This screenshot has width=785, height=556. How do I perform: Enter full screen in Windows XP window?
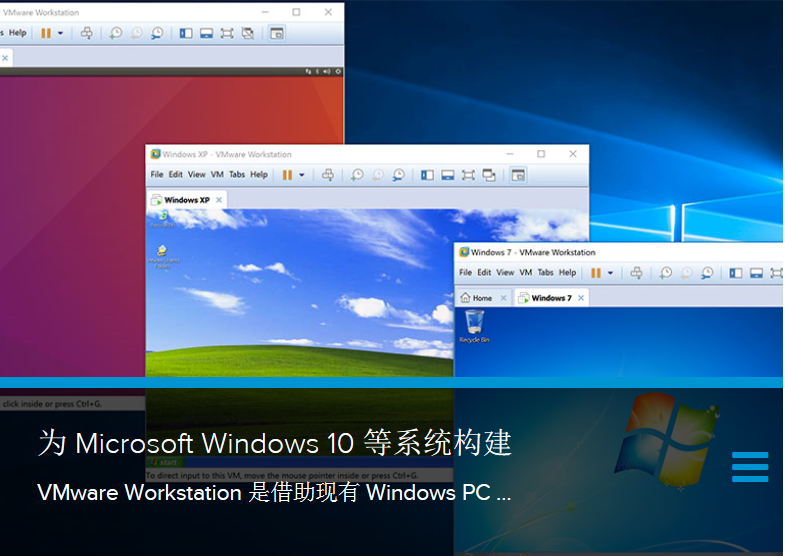pyautogui.click(x=468, y=175)
